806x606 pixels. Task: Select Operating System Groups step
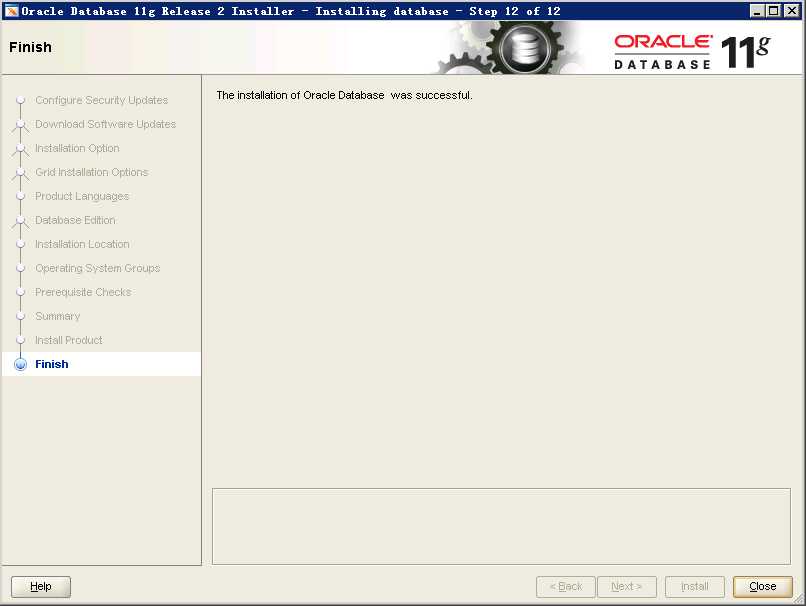click(x=98, y=268)
